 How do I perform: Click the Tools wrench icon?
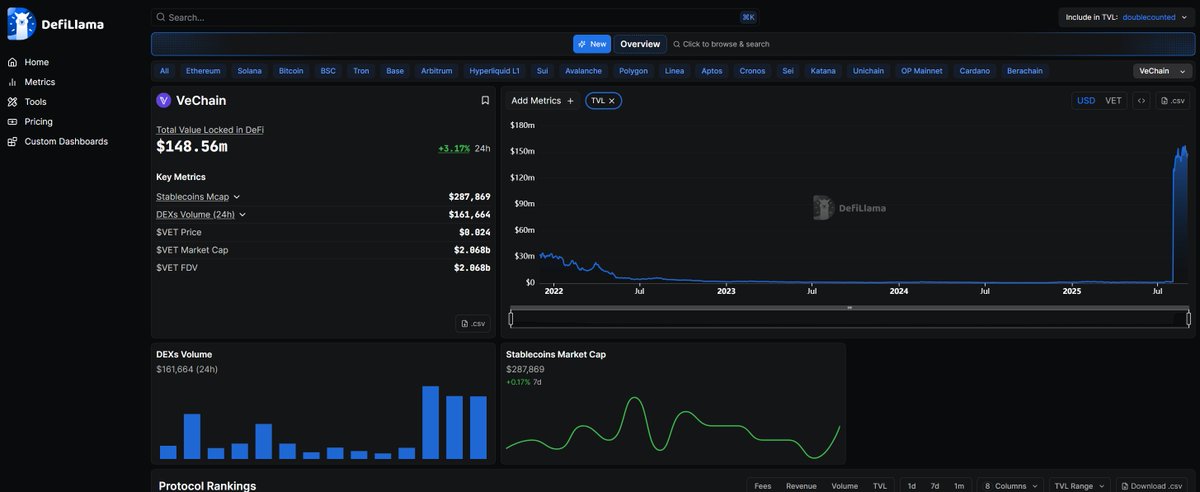[x=12, y=102]
